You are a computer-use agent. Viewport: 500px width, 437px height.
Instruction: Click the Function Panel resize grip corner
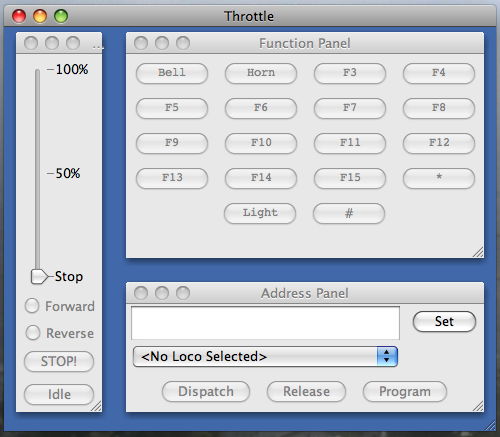click(x=478, y=252)
